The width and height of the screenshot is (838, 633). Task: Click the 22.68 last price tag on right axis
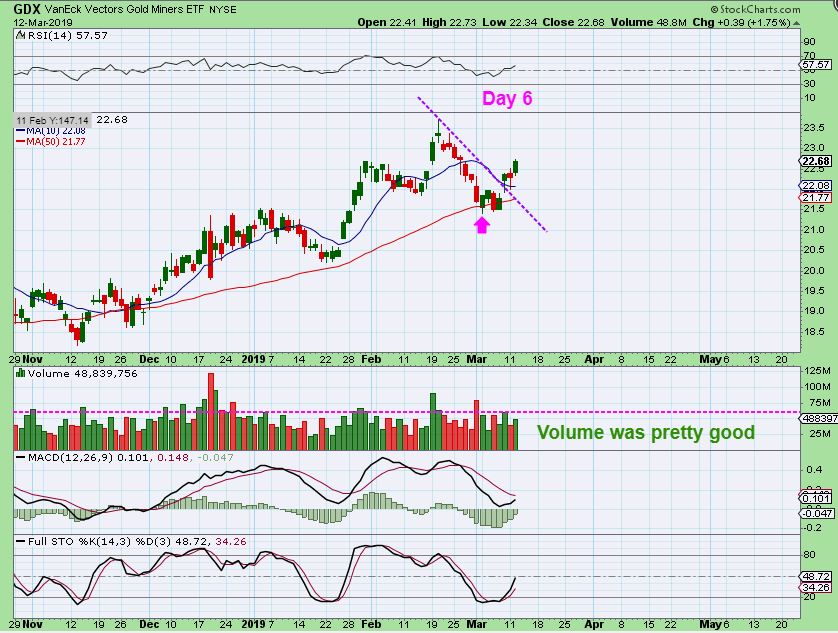(816, 161)
